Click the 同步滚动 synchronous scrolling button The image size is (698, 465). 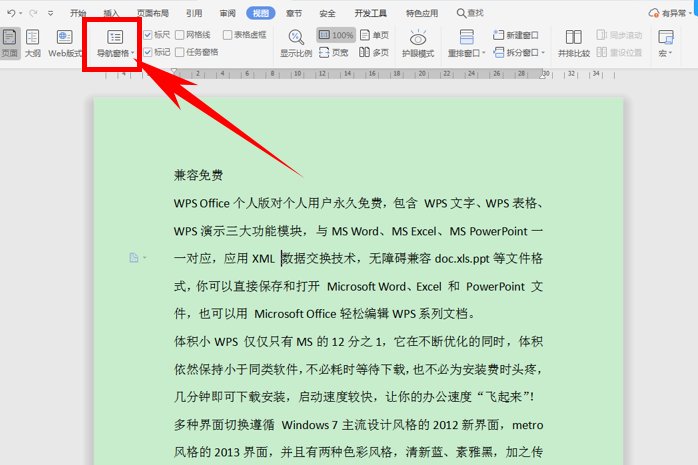[619, 35]
